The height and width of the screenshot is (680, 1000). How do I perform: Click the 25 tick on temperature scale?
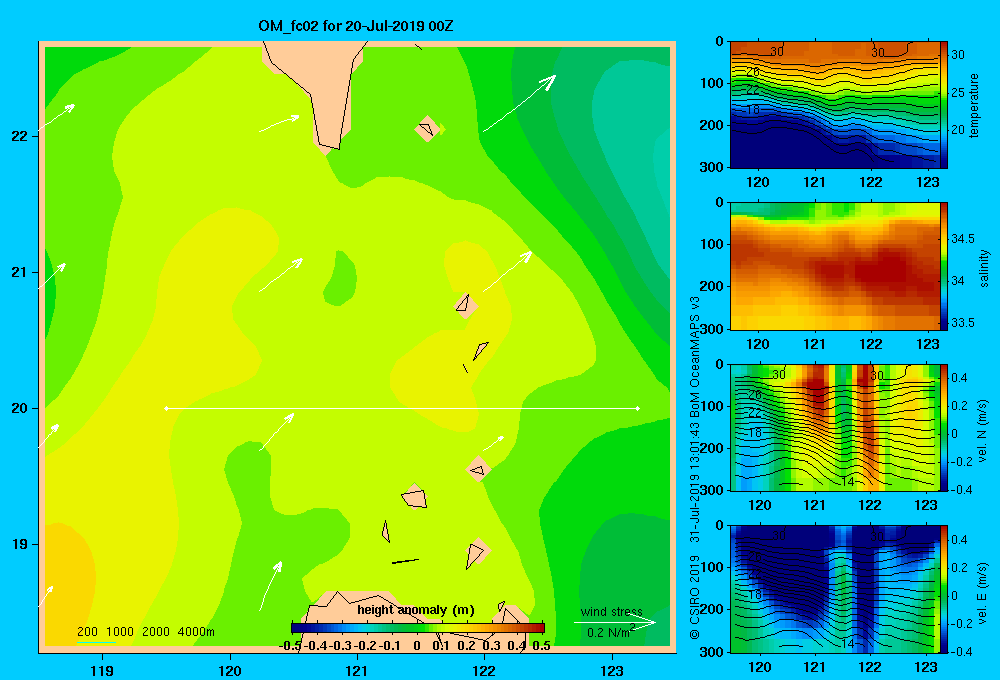(x=958, y=92)
